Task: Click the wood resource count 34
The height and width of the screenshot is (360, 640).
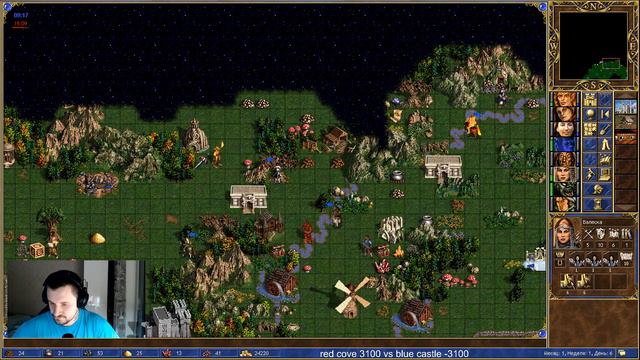Action: click(x=21, y=353)
